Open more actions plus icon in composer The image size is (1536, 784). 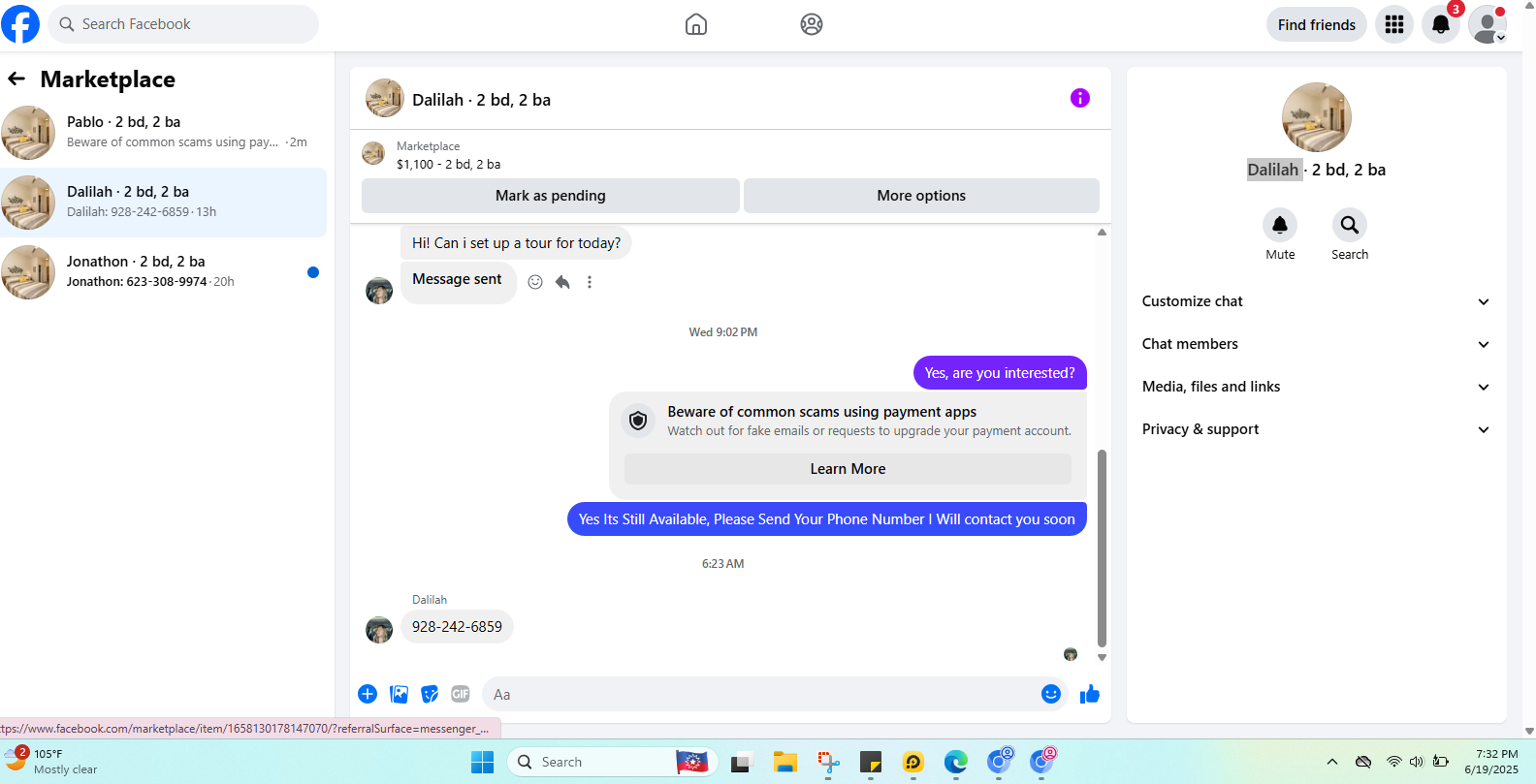368,694
